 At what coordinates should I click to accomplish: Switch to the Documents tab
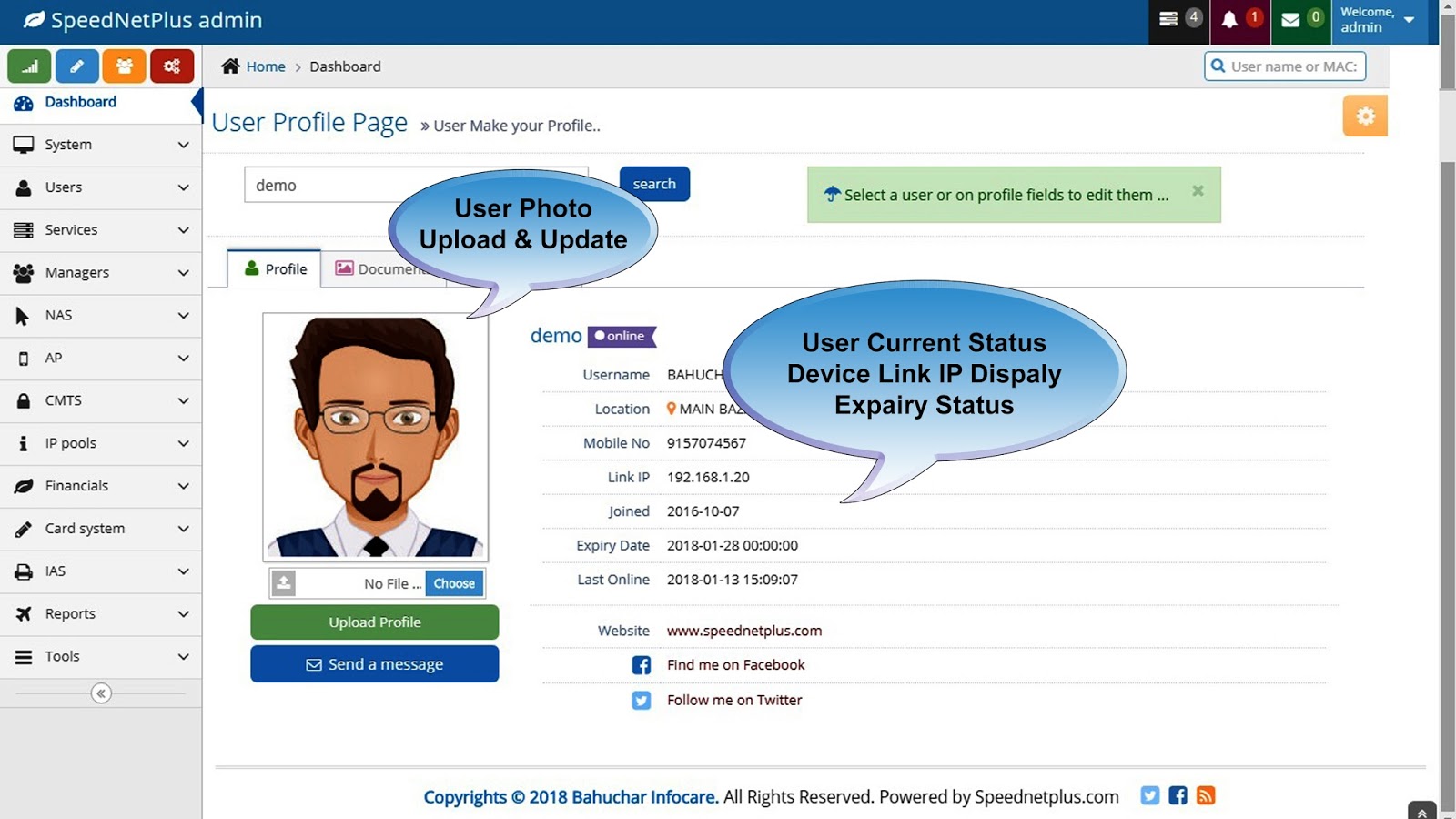(x=382, y=268)
